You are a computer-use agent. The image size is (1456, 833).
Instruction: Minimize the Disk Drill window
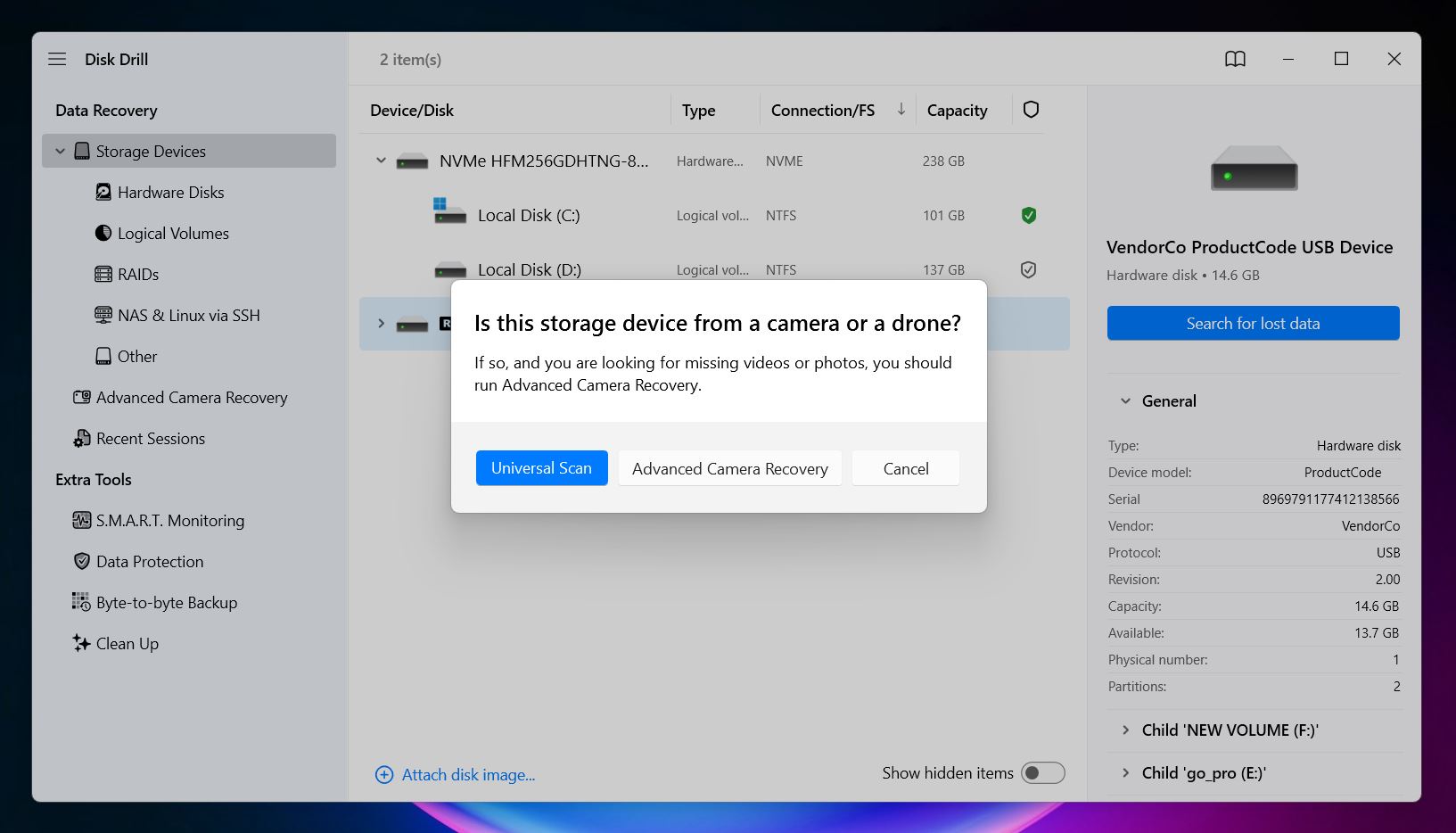coord(1288,59)
